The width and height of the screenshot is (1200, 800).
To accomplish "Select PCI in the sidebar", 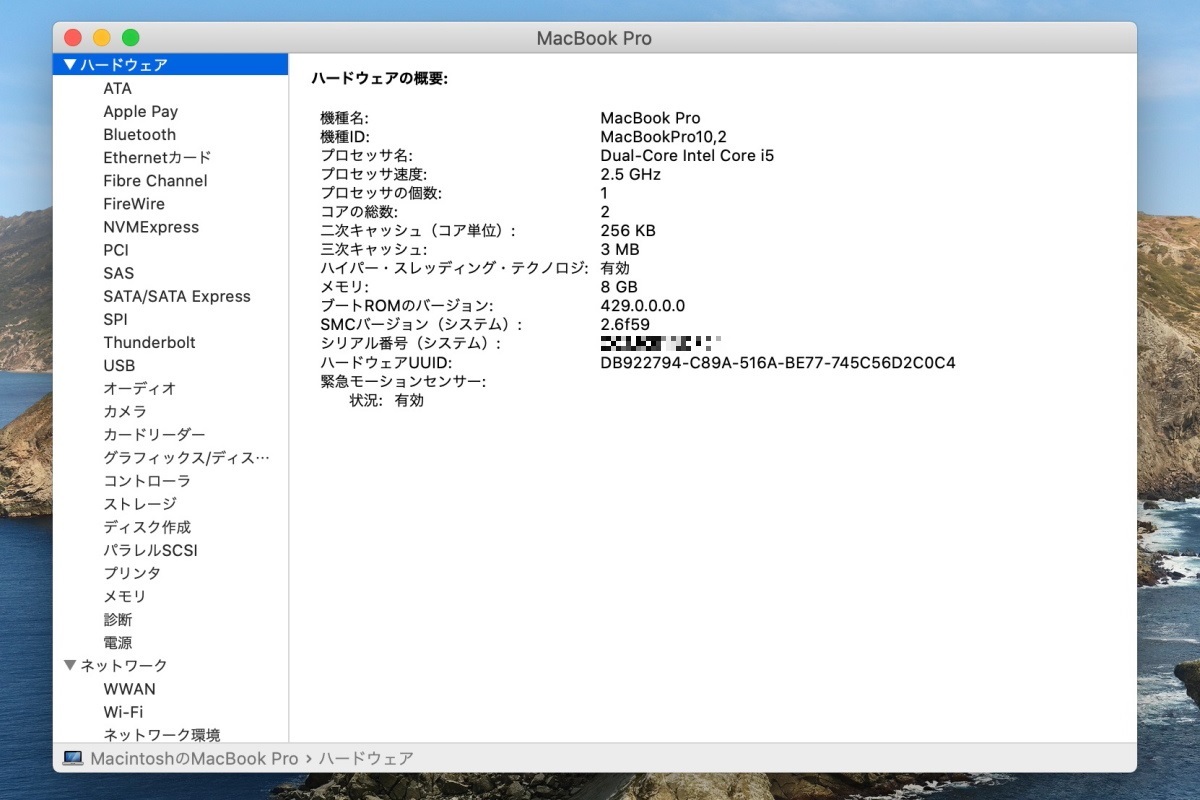I will pos(116,250).
